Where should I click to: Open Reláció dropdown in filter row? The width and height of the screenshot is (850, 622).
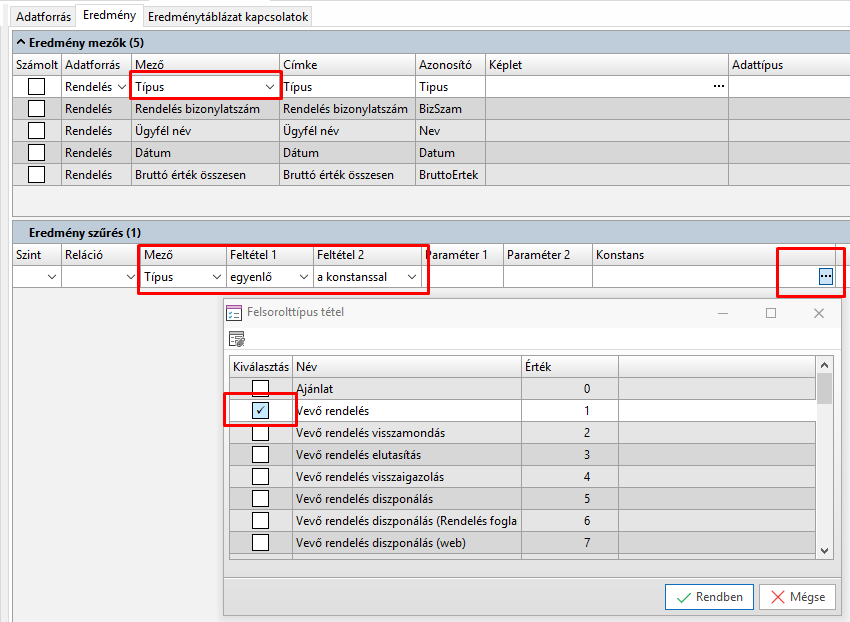pos(131,277)
